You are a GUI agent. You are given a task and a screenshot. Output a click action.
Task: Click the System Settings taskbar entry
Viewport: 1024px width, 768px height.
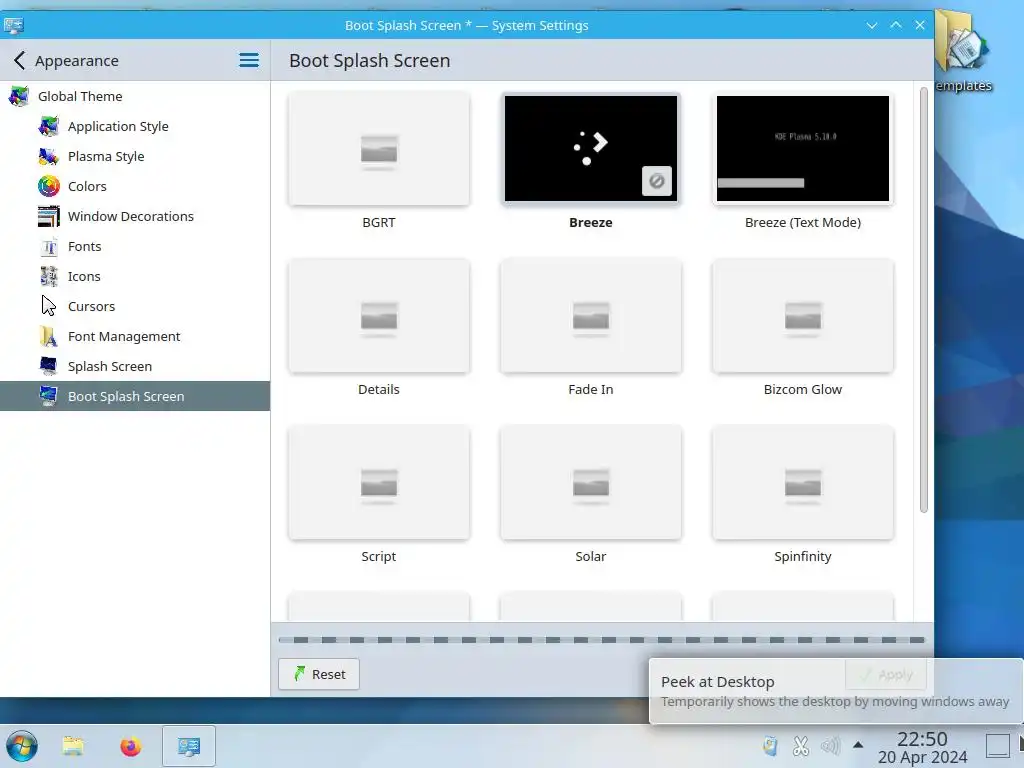(x=189, y=746)
